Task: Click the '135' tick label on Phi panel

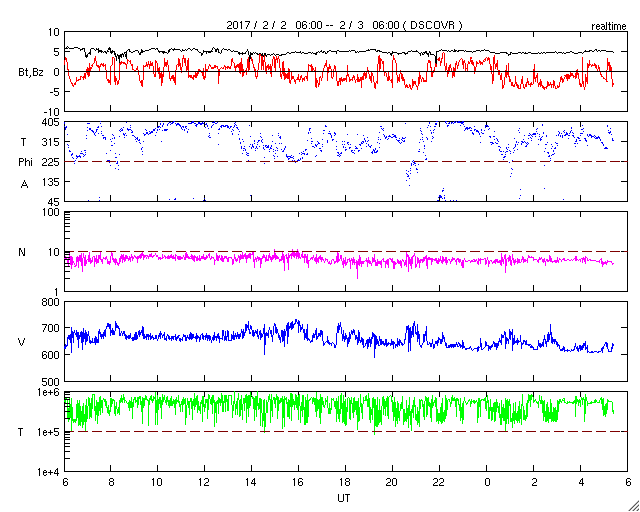Action: click(x=51, y=182)
